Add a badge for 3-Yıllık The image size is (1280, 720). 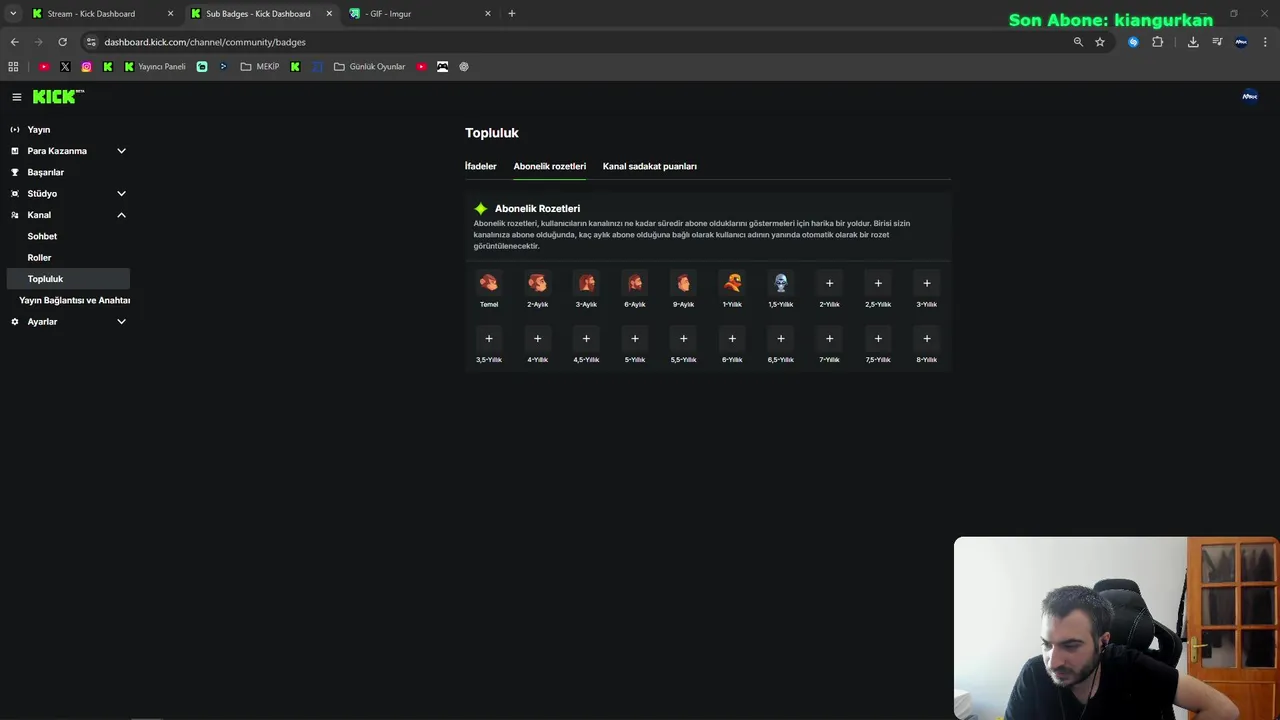coord(927,283)
